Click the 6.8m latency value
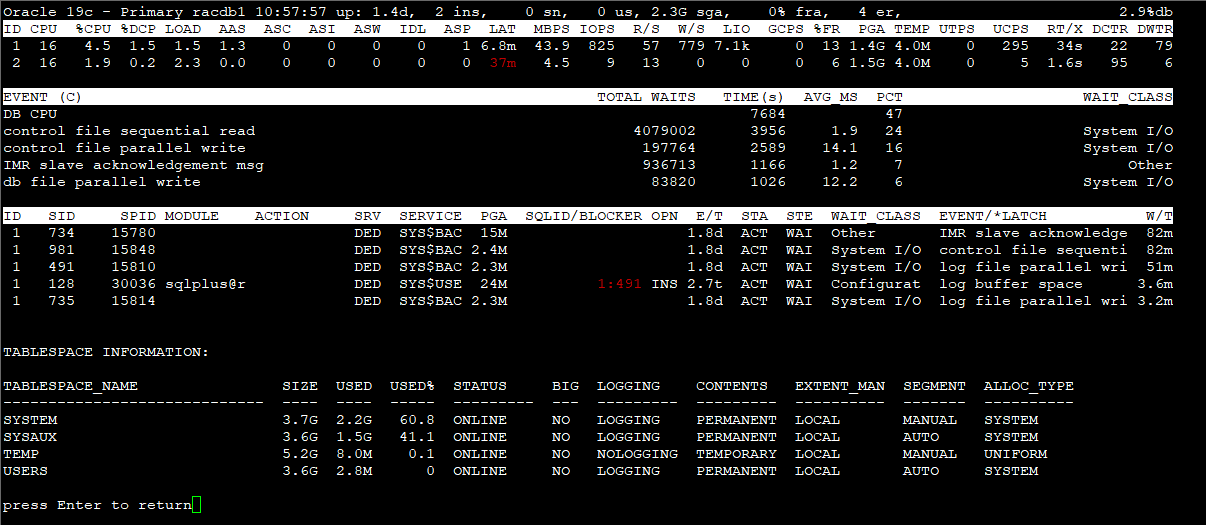Viewport: 1206px width, 525px height. click(x=498, y=46)
